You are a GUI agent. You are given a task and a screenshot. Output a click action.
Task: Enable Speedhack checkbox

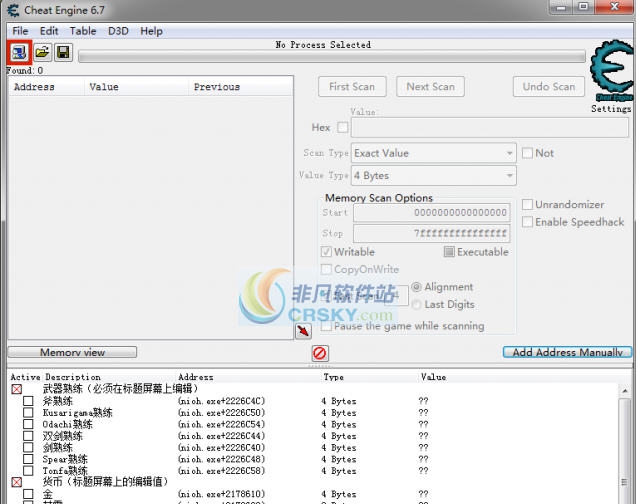[527, 222]
